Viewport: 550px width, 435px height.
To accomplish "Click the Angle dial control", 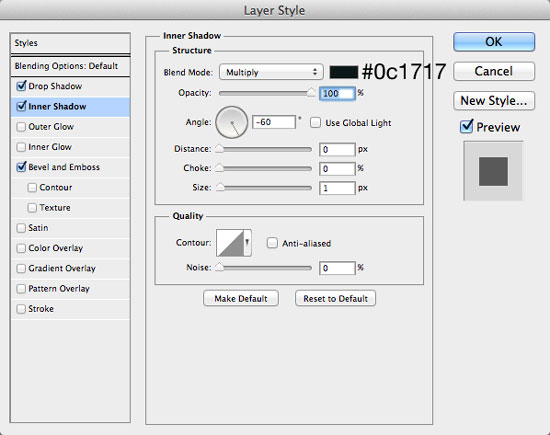I will click(232, 122).
